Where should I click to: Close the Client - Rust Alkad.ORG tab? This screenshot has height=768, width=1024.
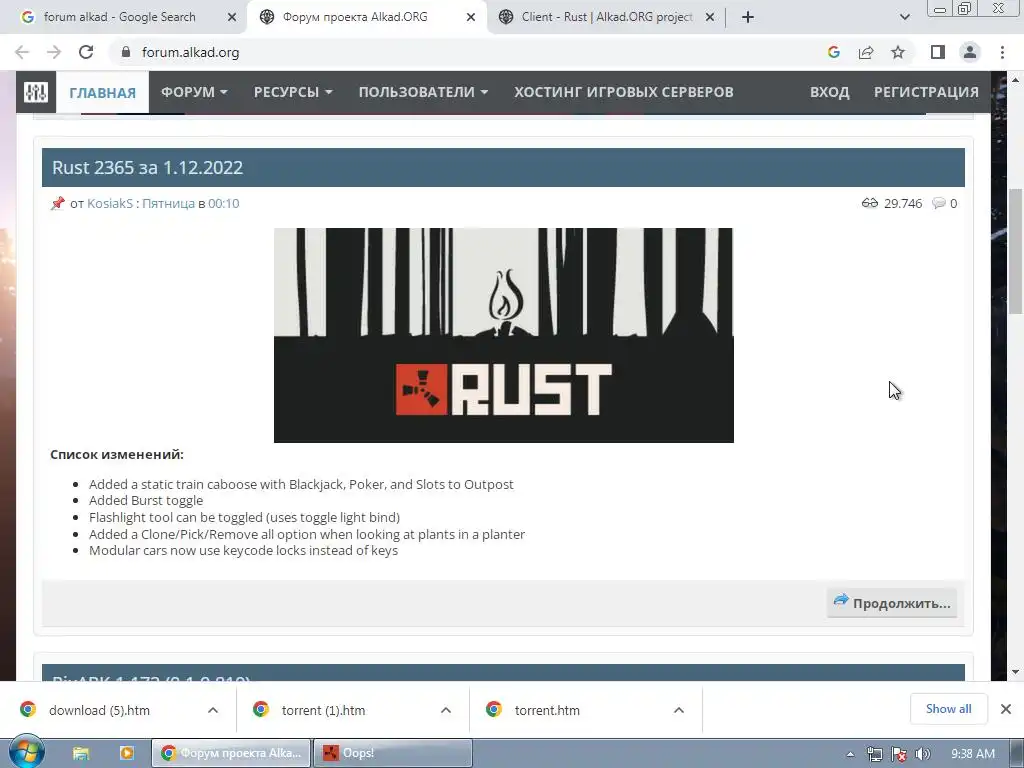(710, 18)
